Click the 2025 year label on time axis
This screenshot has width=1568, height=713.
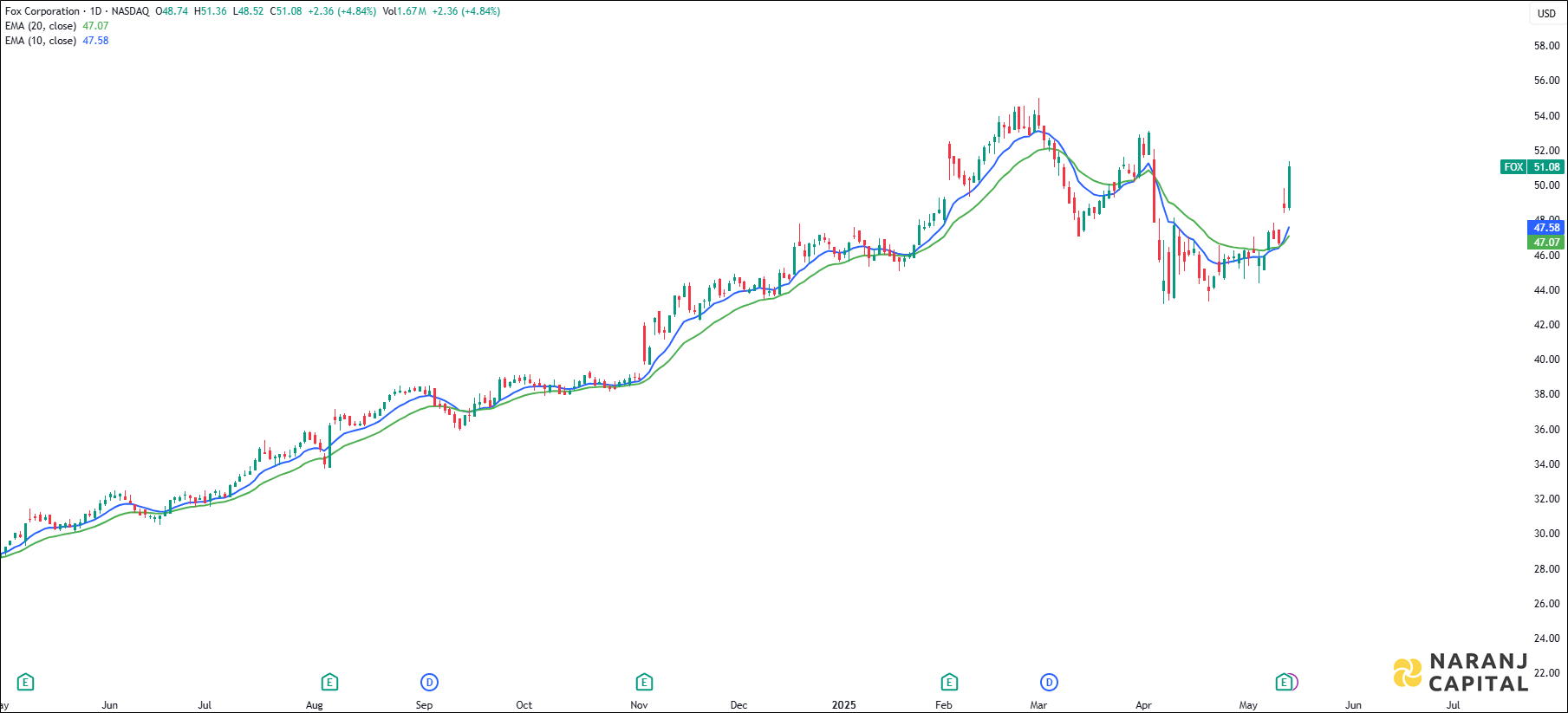(843, 705)
